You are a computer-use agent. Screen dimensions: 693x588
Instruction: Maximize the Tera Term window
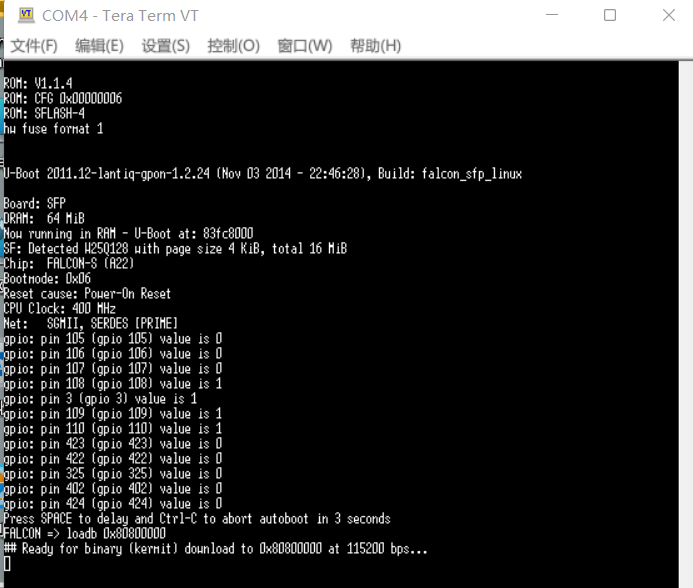tap(609, 16)
